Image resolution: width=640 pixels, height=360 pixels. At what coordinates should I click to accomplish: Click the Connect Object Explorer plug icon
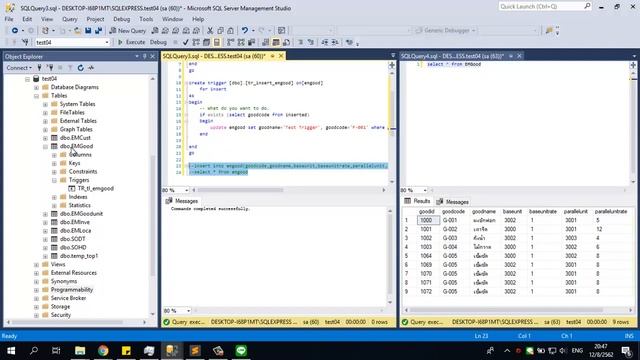[x=40, y=68]
